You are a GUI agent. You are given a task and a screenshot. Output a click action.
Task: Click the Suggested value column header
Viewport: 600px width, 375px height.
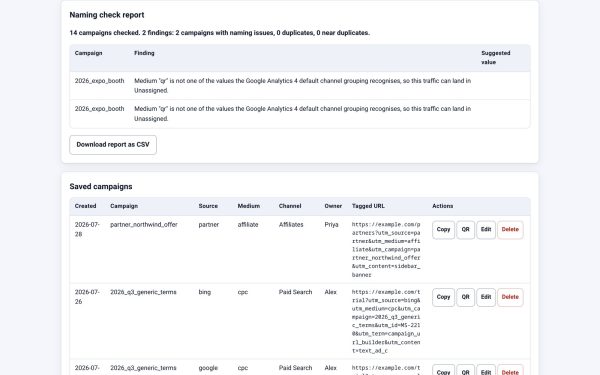pos(496,58)
